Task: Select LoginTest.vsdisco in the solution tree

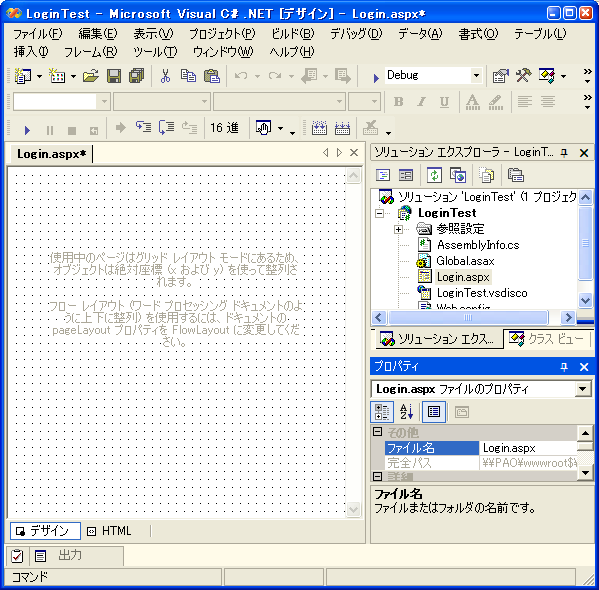Action: [x=482, y=293]
